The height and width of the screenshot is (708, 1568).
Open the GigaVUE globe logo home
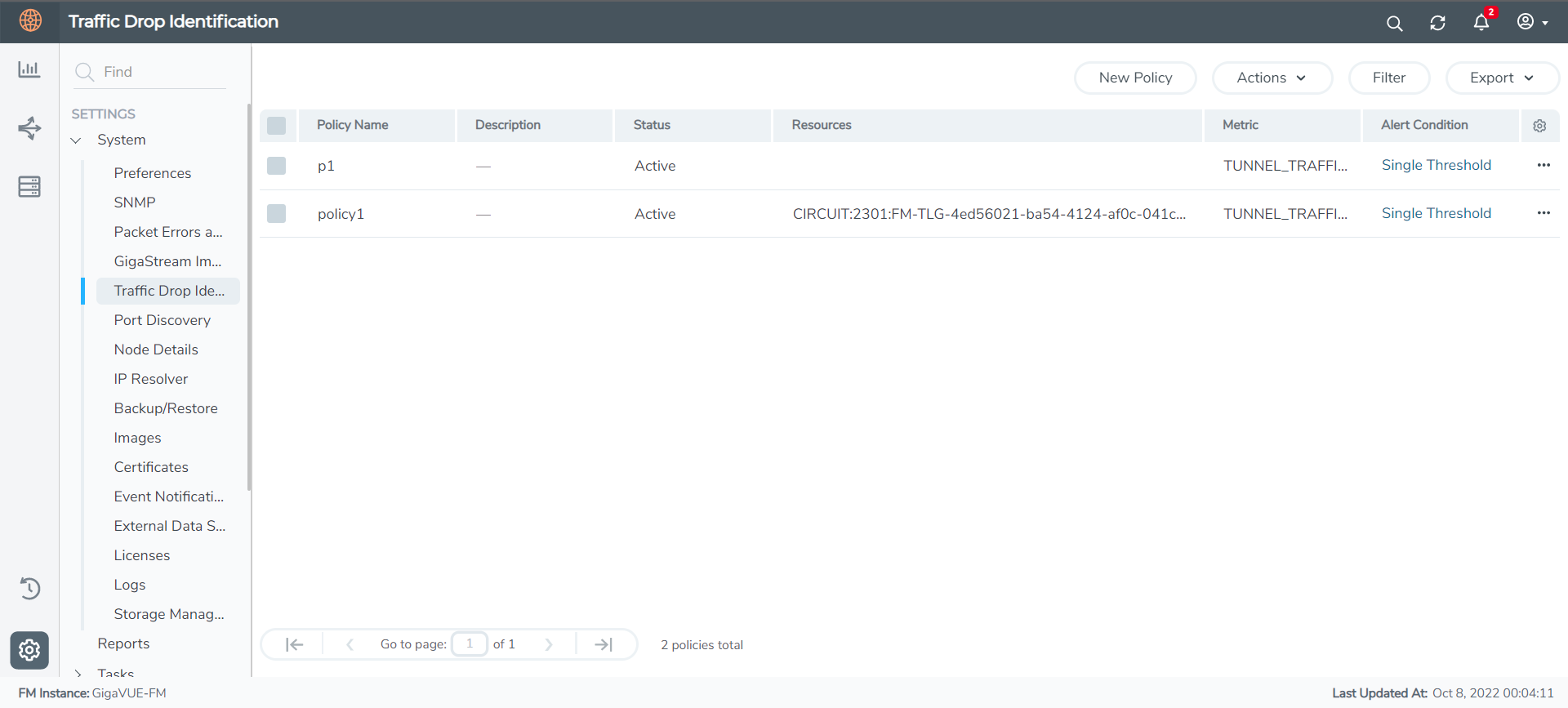click(x=30, y=20)
